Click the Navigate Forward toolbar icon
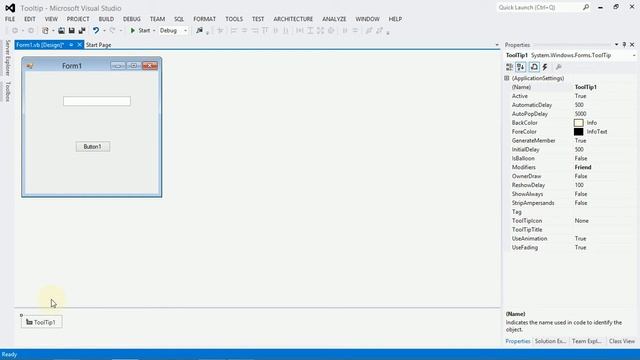 (31, 31)
